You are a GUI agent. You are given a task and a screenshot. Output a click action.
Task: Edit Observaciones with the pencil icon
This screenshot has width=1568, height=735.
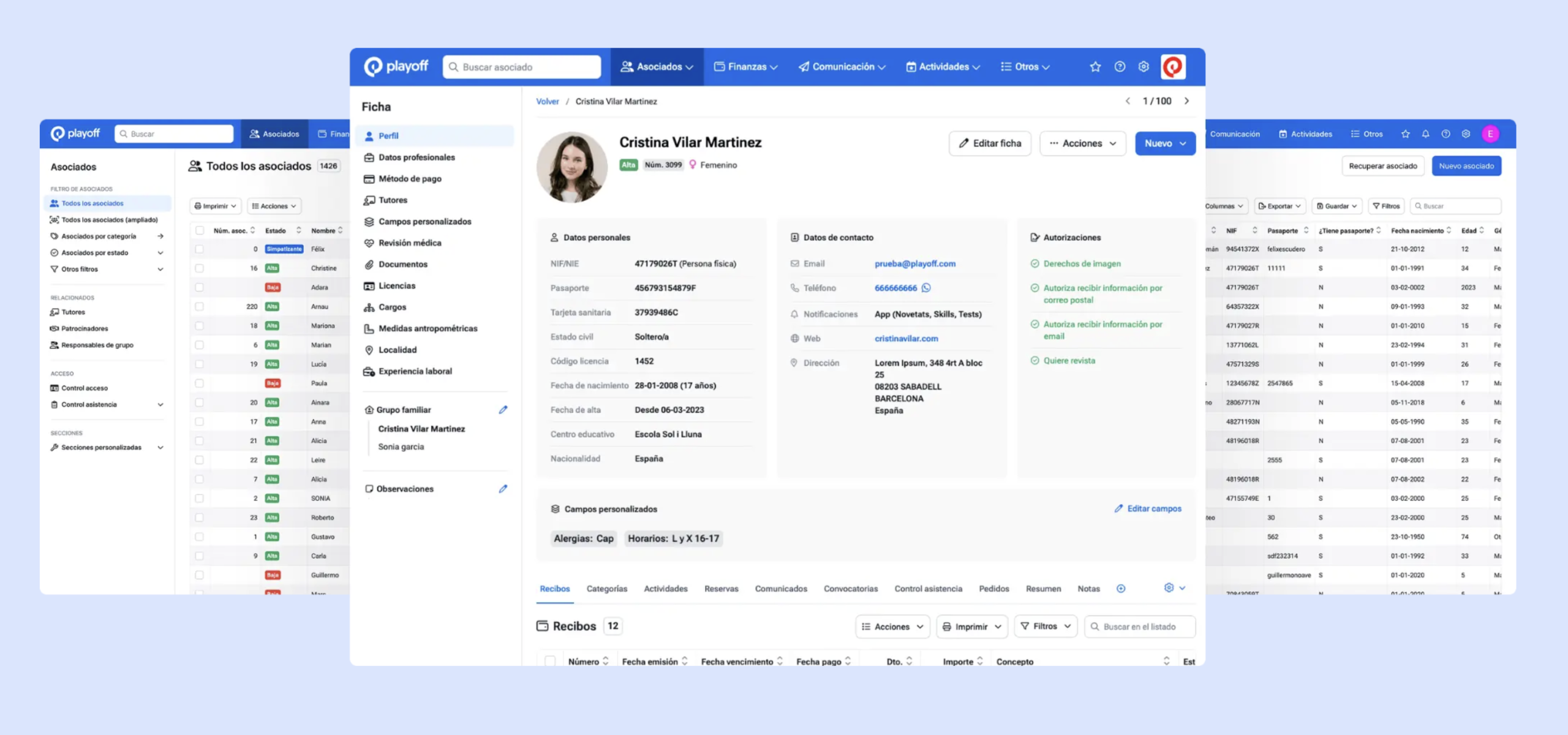(503, 489)
